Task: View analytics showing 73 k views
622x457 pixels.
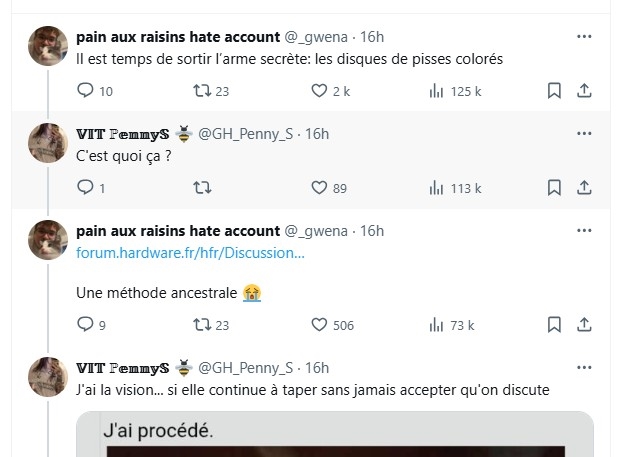Action: tap(436, 324)
